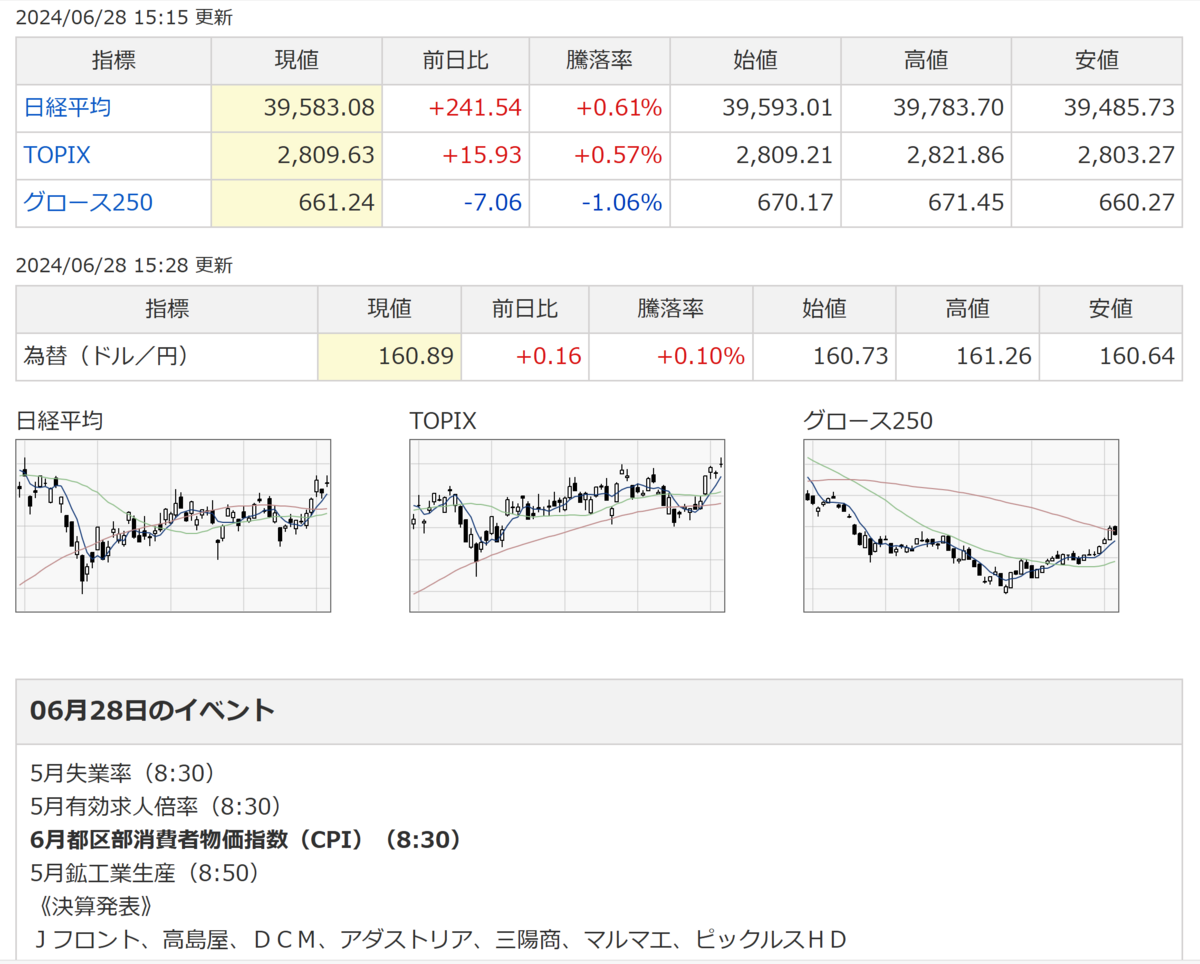Click TOPIX change value +15.93
This screenshot has height=964, width=1200.
tap(482, 156)
